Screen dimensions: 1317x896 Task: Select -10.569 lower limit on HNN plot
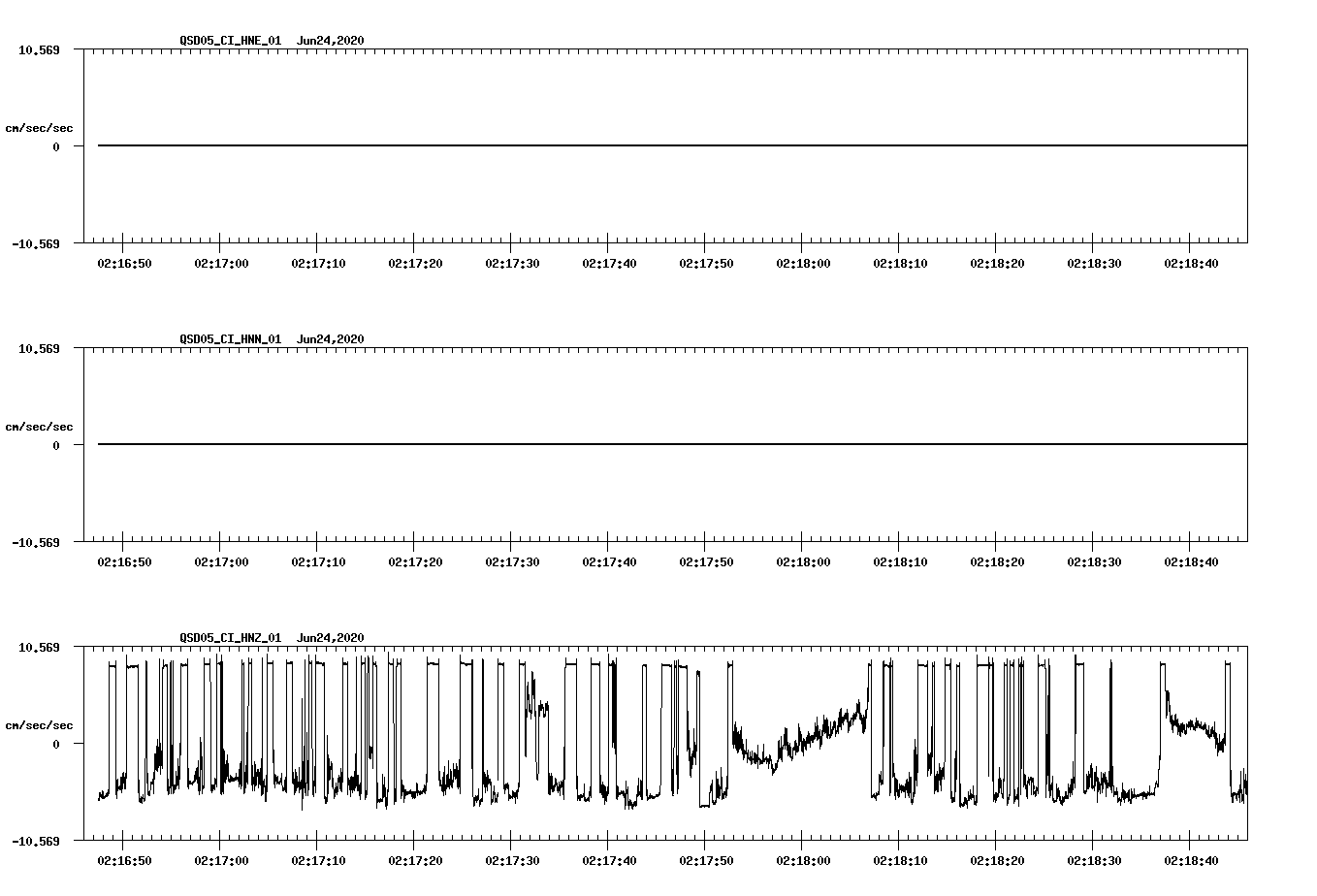pyautogui.click(x=36, y=542)
